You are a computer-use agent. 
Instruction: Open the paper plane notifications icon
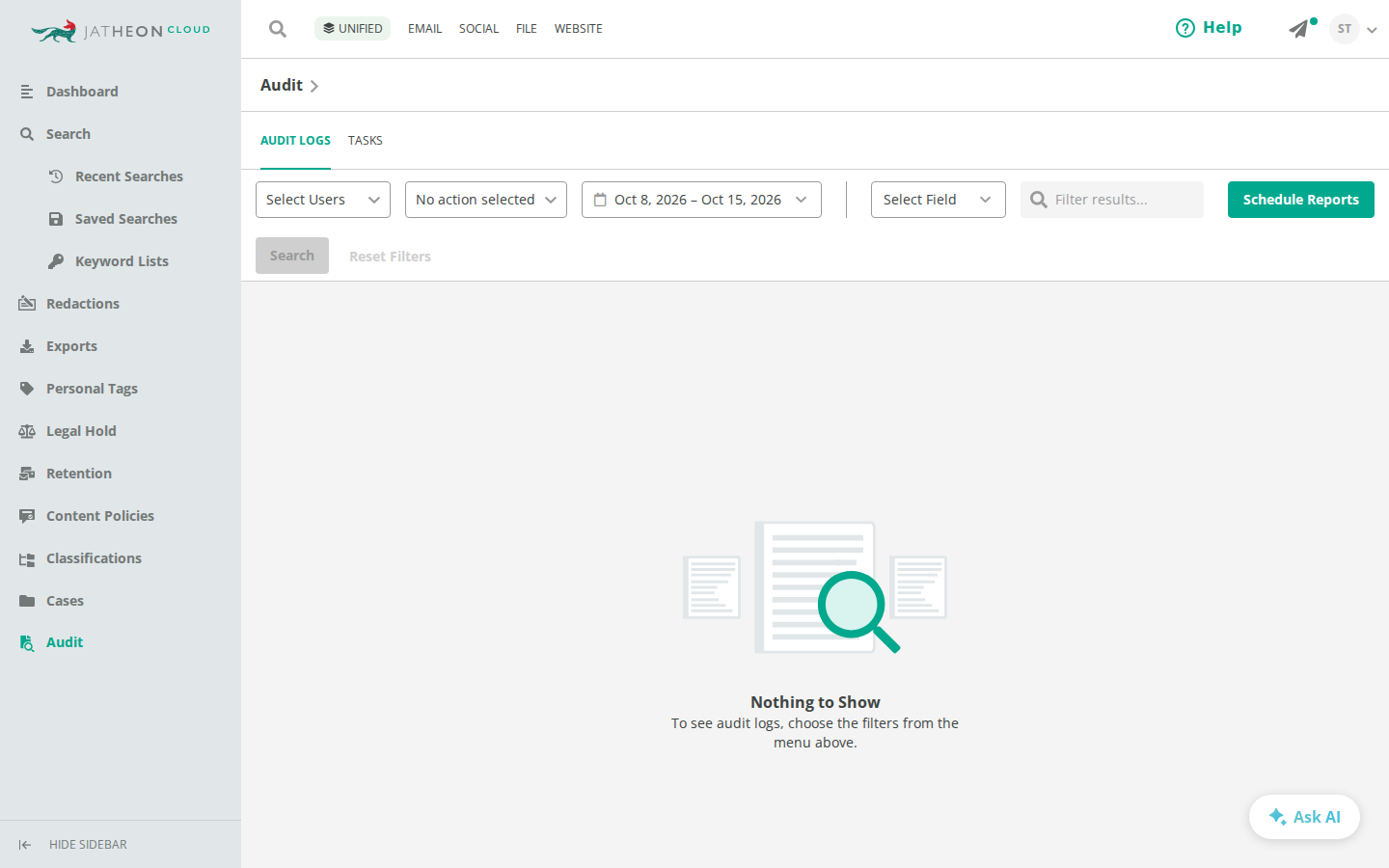(x=1300, y=29)
